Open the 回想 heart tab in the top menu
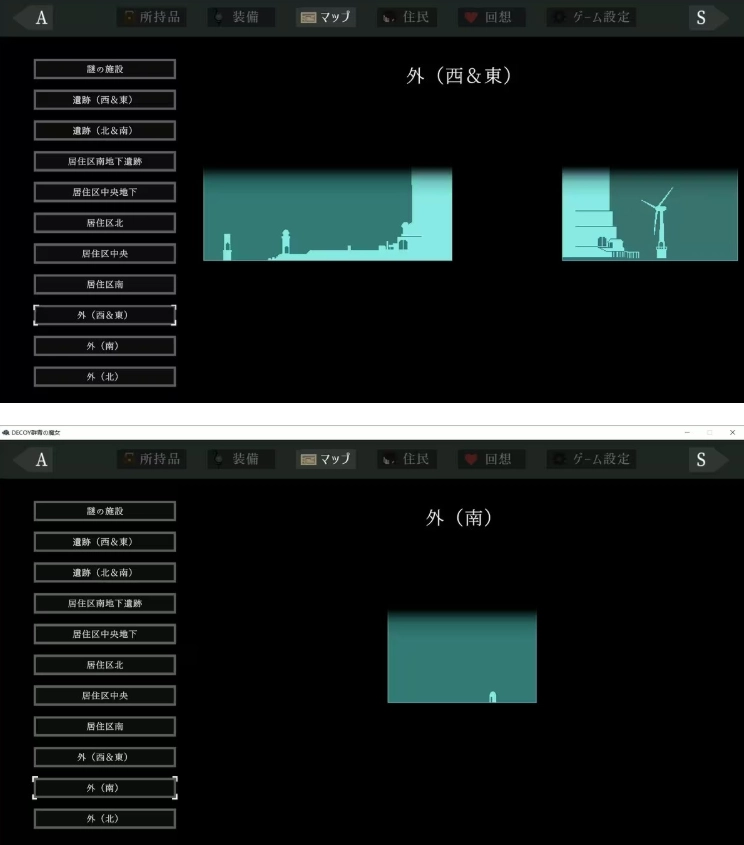Image resolution: width=744 pixels, height=845 pixels. pos(491,17)
